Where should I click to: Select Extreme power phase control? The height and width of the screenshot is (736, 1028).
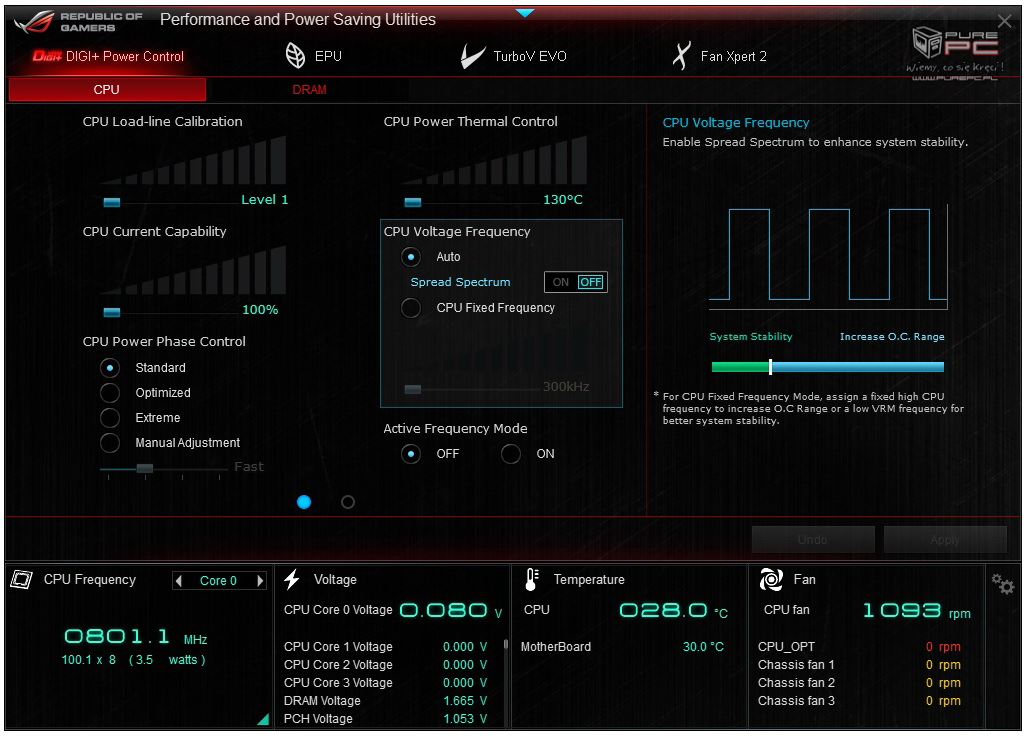[x=111, y=418]
